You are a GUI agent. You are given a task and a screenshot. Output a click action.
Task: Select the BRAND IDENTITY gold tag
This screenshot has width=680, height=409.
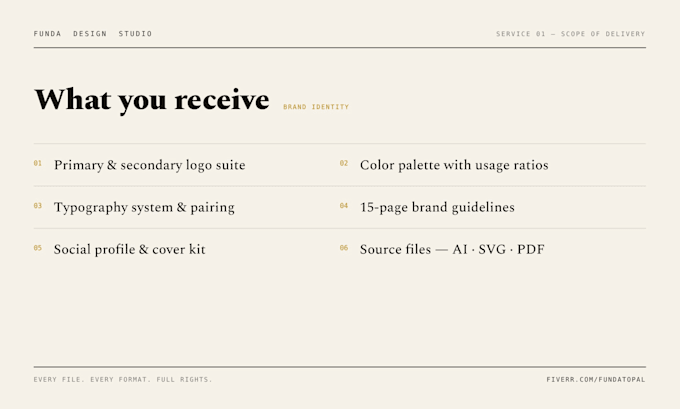316,107
